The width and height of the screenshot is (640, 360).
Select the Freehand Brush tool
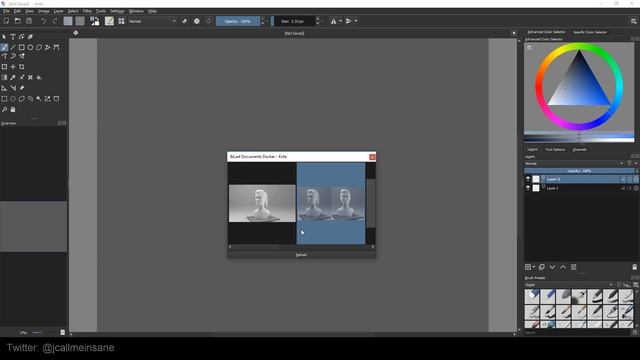click(4, 47)
